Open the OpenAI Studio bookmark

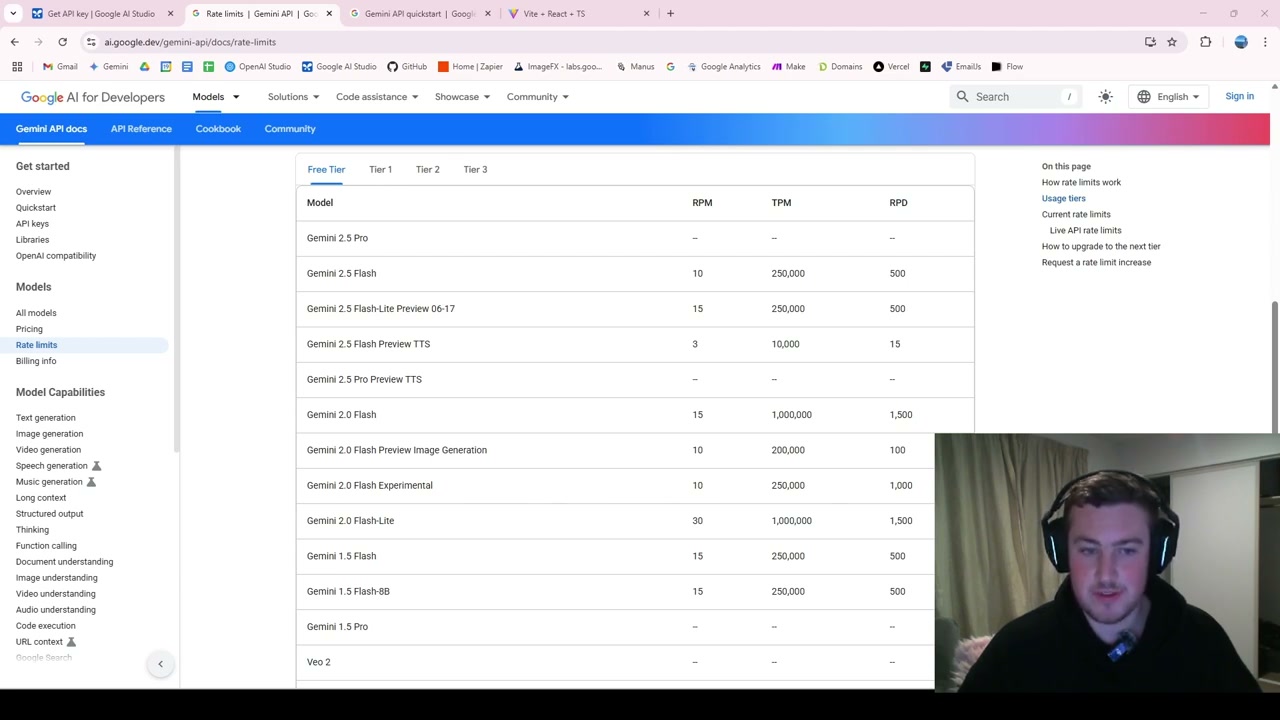click(x=257, y=67)
